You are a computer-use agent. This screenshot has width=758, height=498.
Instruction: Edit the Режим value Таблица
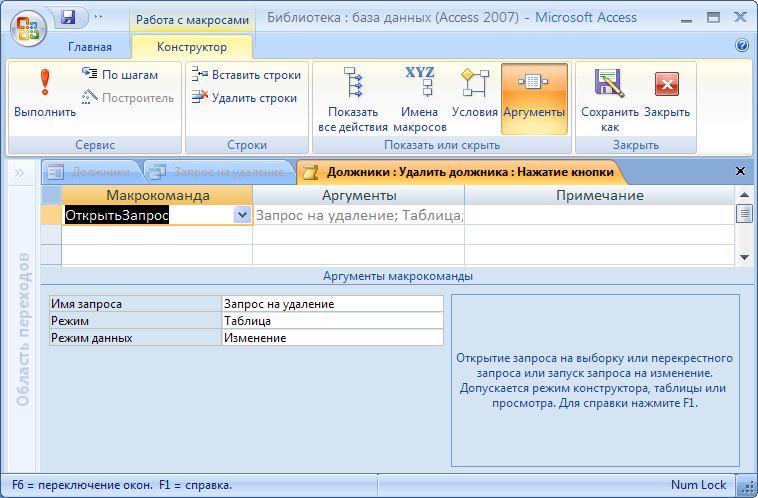point(333,321)
